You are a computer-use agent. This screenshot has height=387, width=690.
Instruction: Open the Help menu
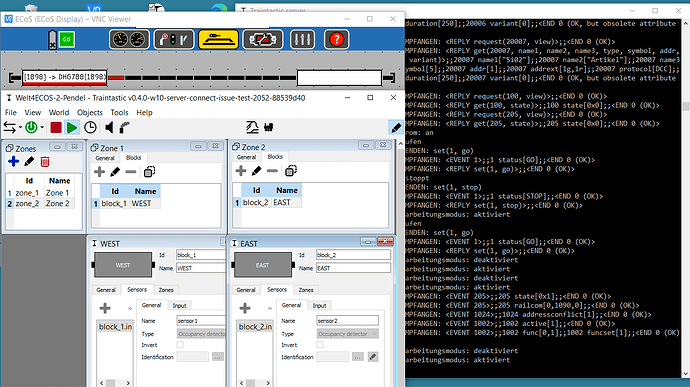[x=144, y=113]
